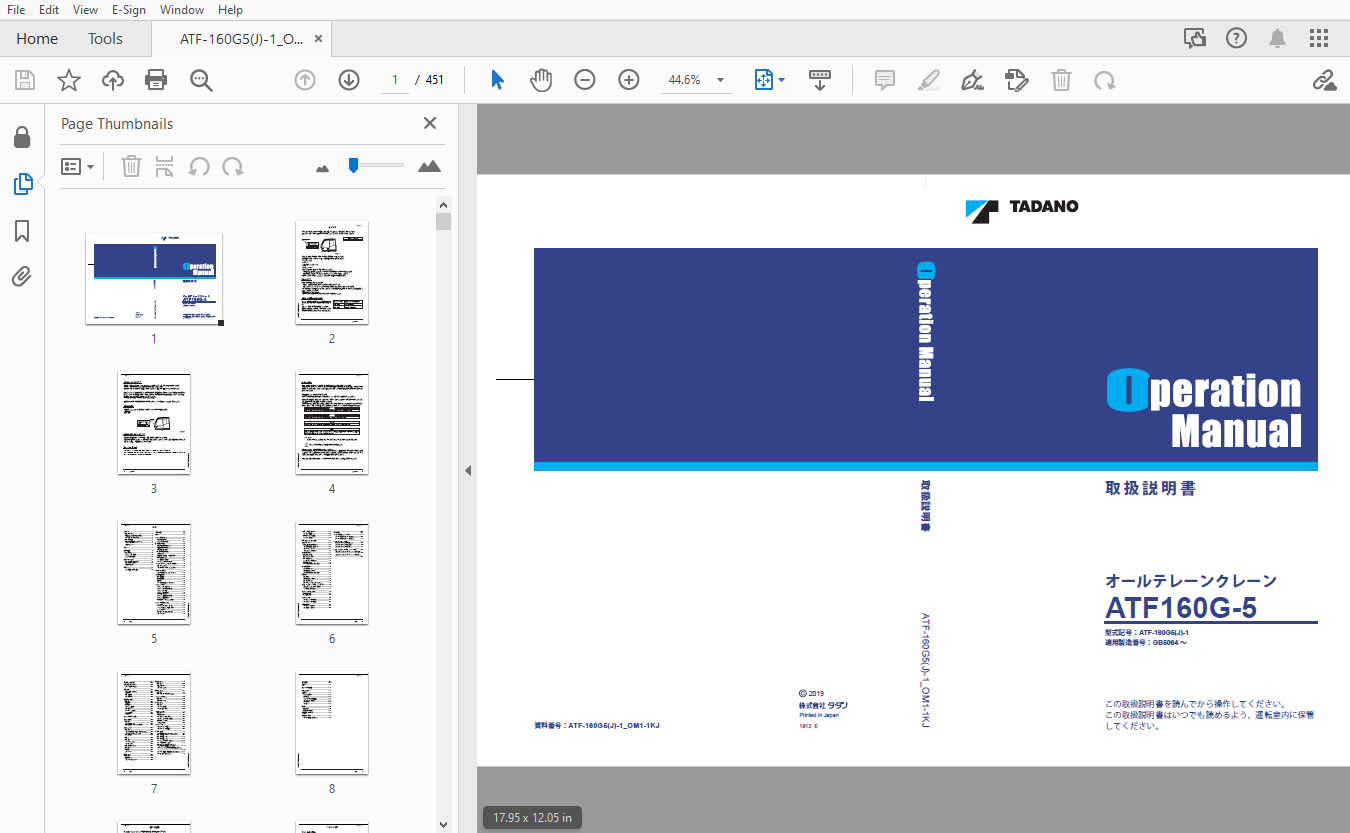Open the chat message icon in header
Image resolution: width=1350 pixels, height=833 pixels.
[x=1195, y=38]
